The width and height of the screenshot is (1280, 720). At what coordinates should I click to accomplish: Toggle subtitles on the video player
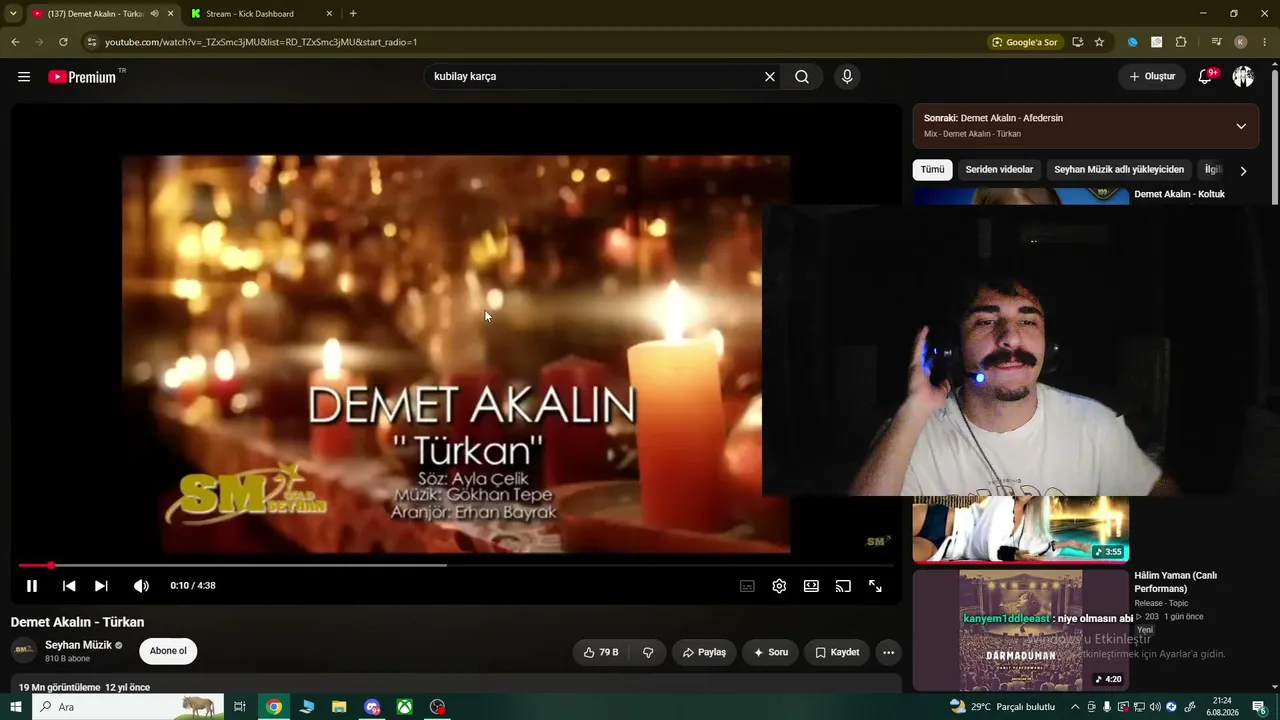747,586
